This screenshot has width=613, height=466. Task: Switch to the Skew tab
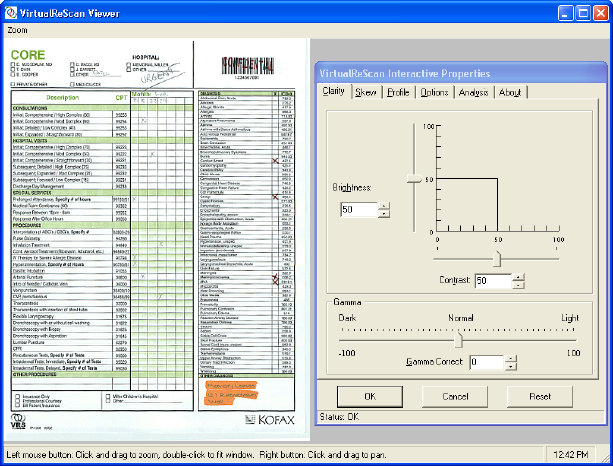[365, 92]
